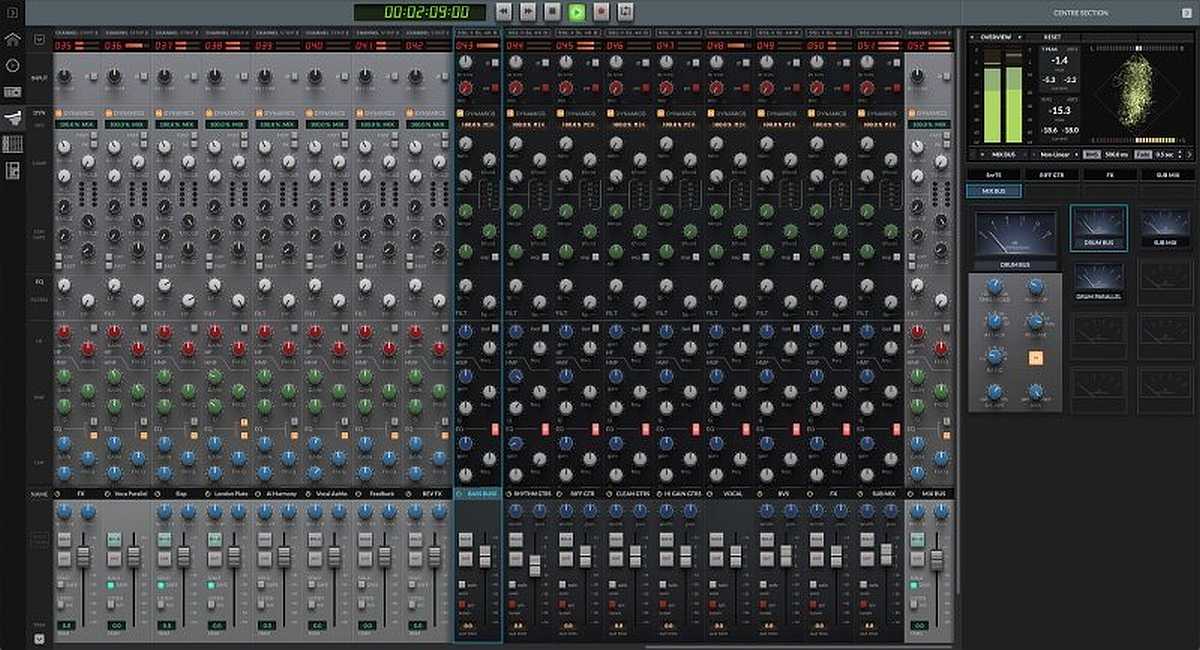
Task: Click the arrow right of the 9.5 sec field
Action: pyautogui.click(x=1190, y=155)
